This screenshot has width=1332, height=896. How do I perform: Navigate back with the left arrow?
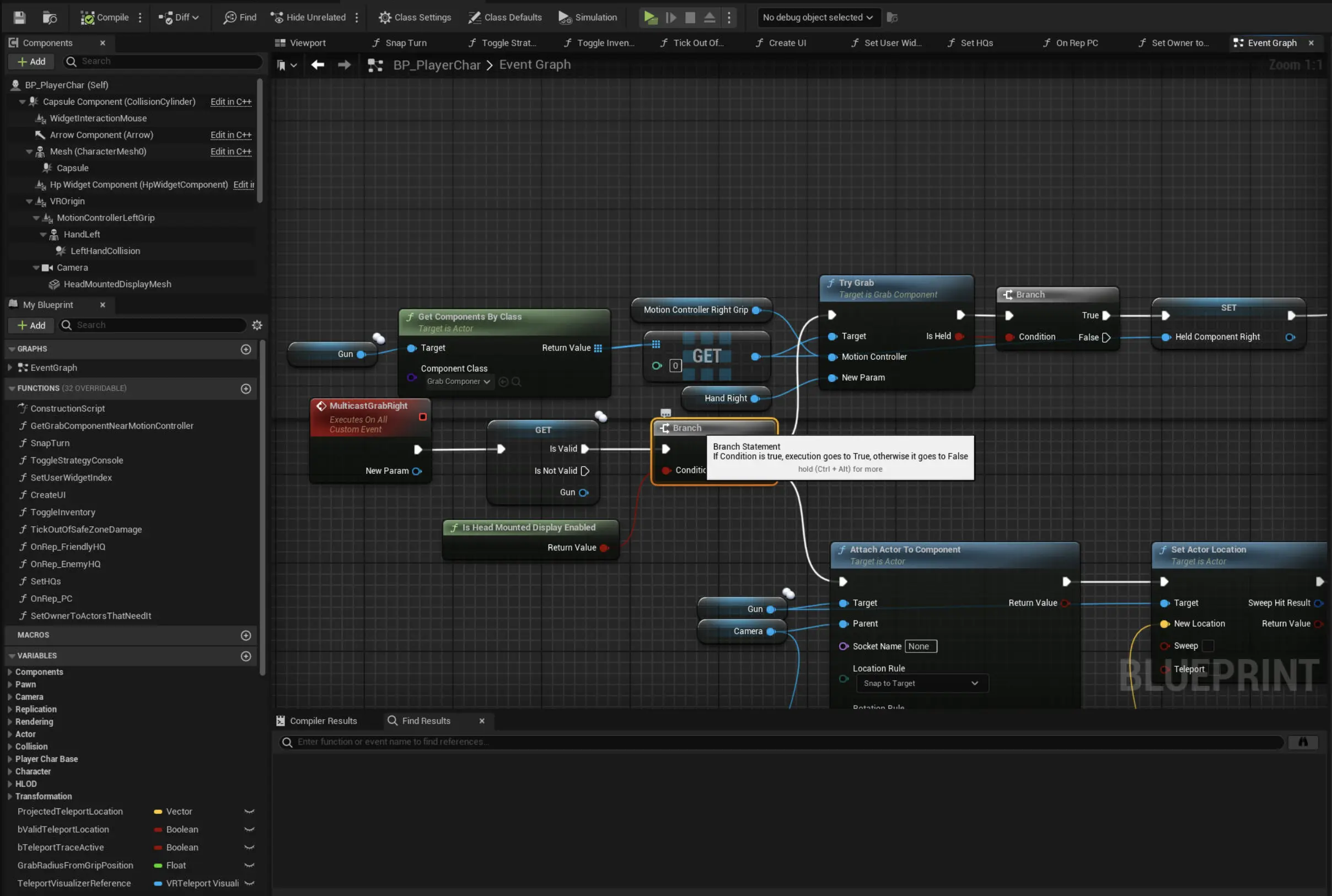[318, 64]
